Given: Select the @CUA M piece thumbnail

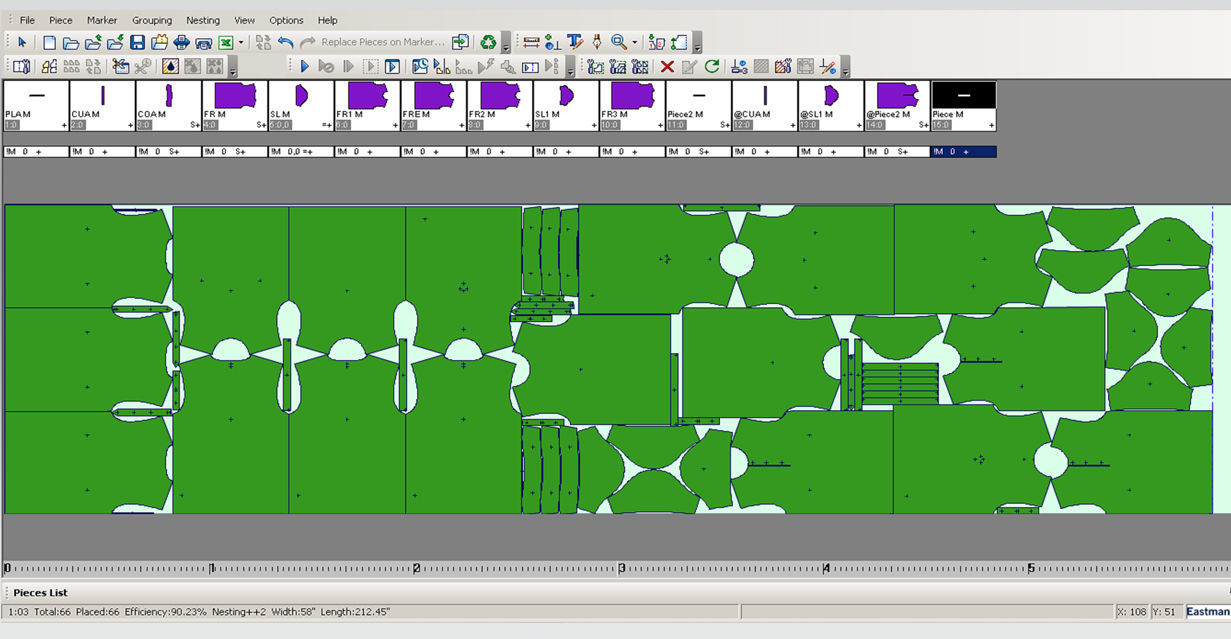Looking at the screenshot, I should [x=763, y=95].
